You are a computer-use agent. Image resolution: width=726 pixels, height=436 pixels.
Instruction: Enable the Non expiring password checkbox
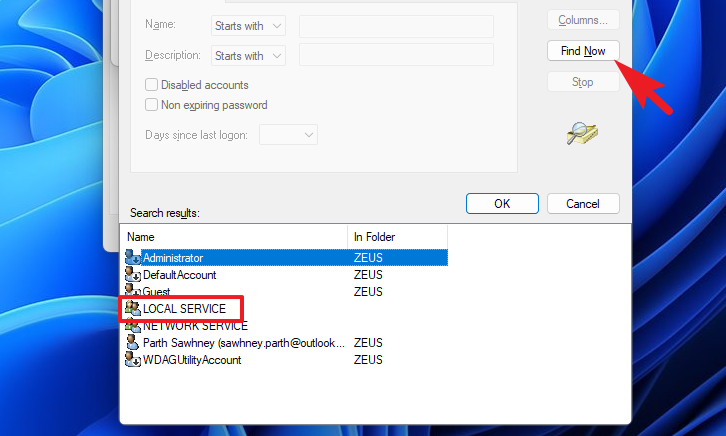click(151, 105)
